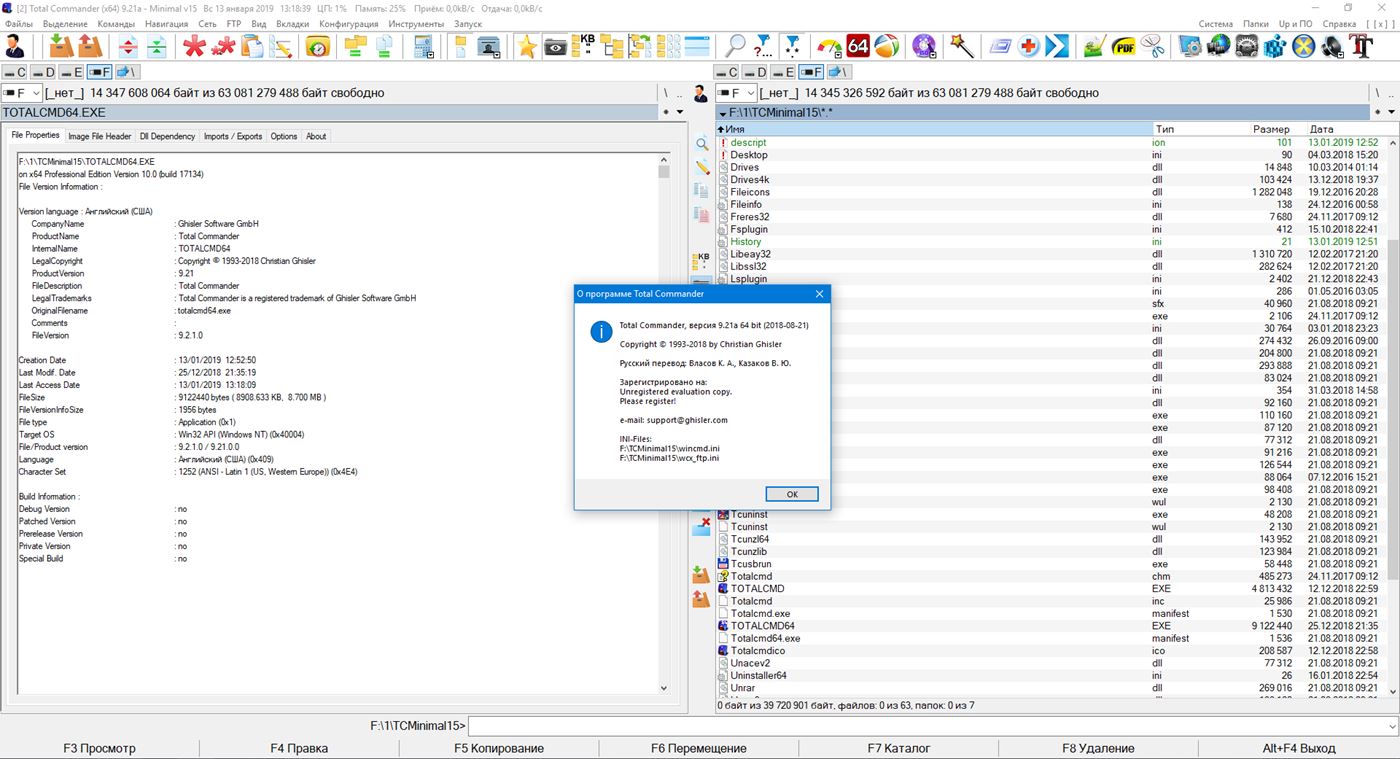Click F5 Копирование button
The image size is (1400, 759).
pos(499,748)
